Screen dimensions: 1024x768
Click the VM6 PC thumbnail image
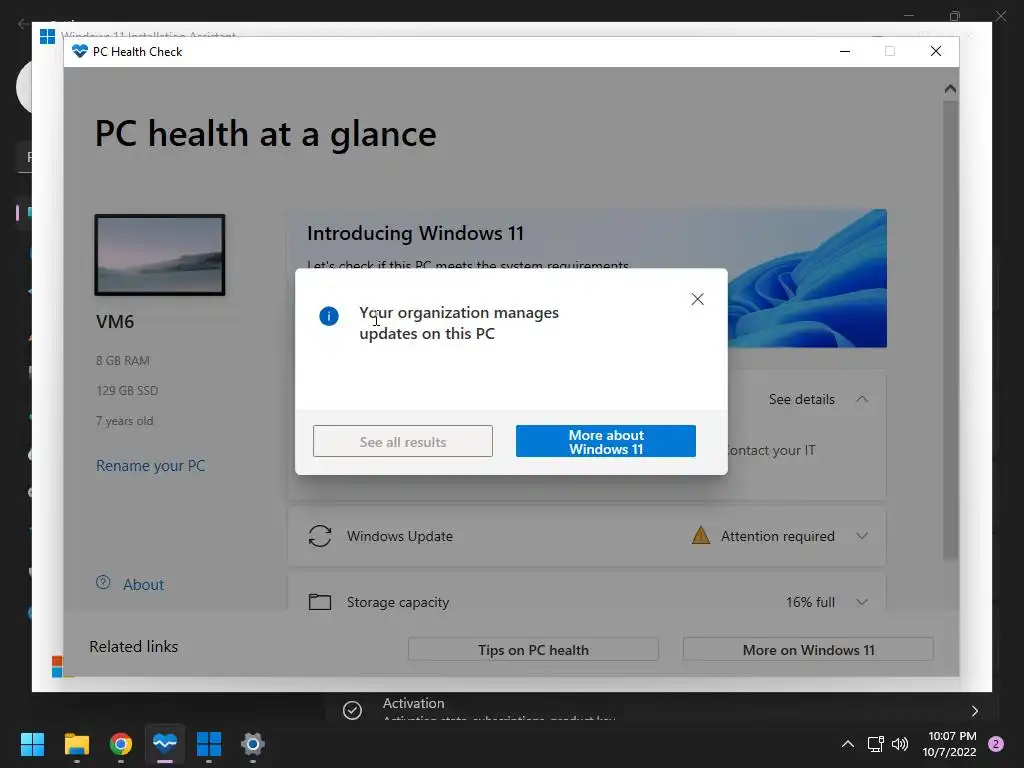coord(160,255)
